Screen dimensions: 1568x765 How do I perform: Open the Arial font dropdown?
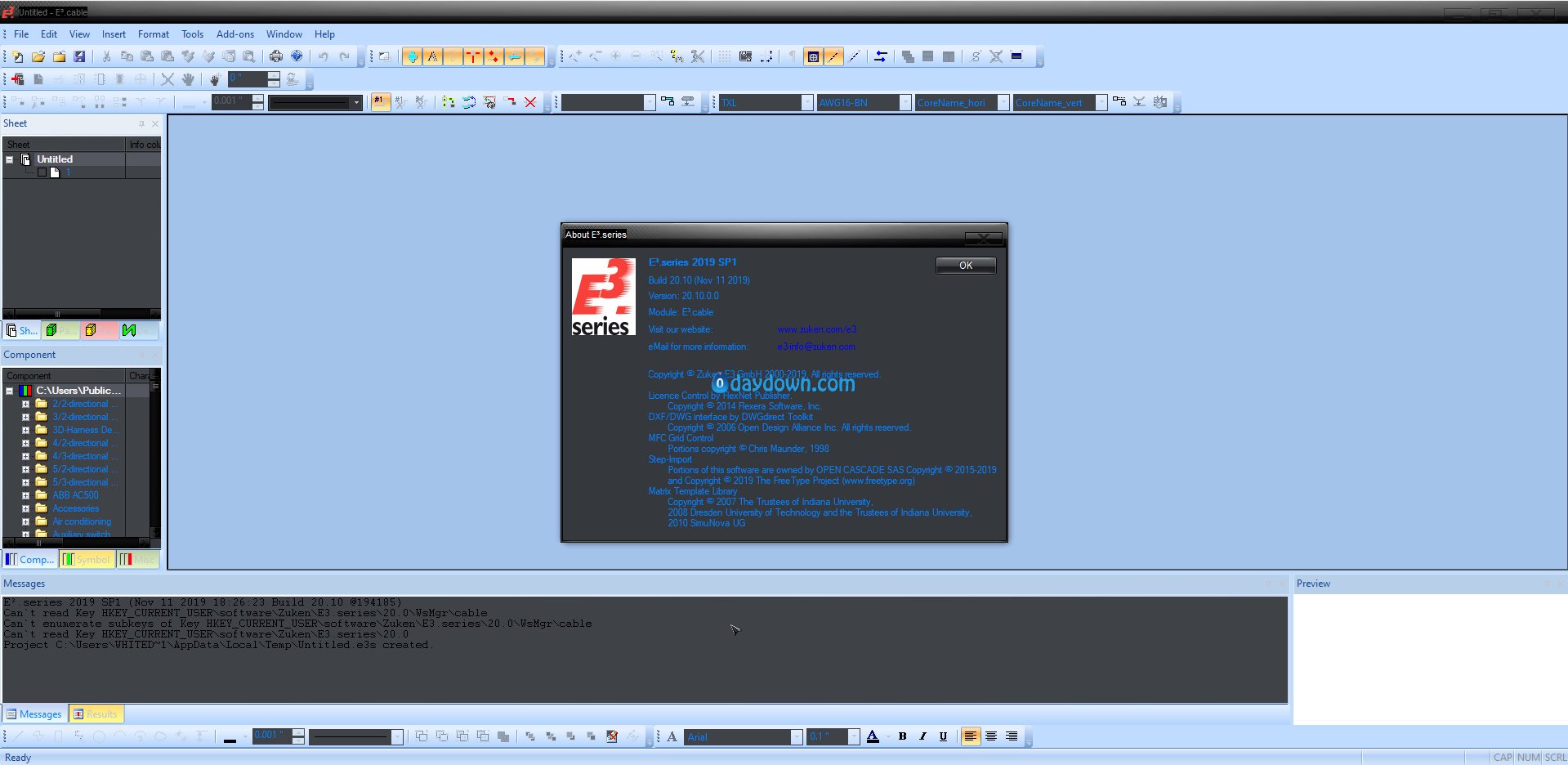[x=796, y=736]
